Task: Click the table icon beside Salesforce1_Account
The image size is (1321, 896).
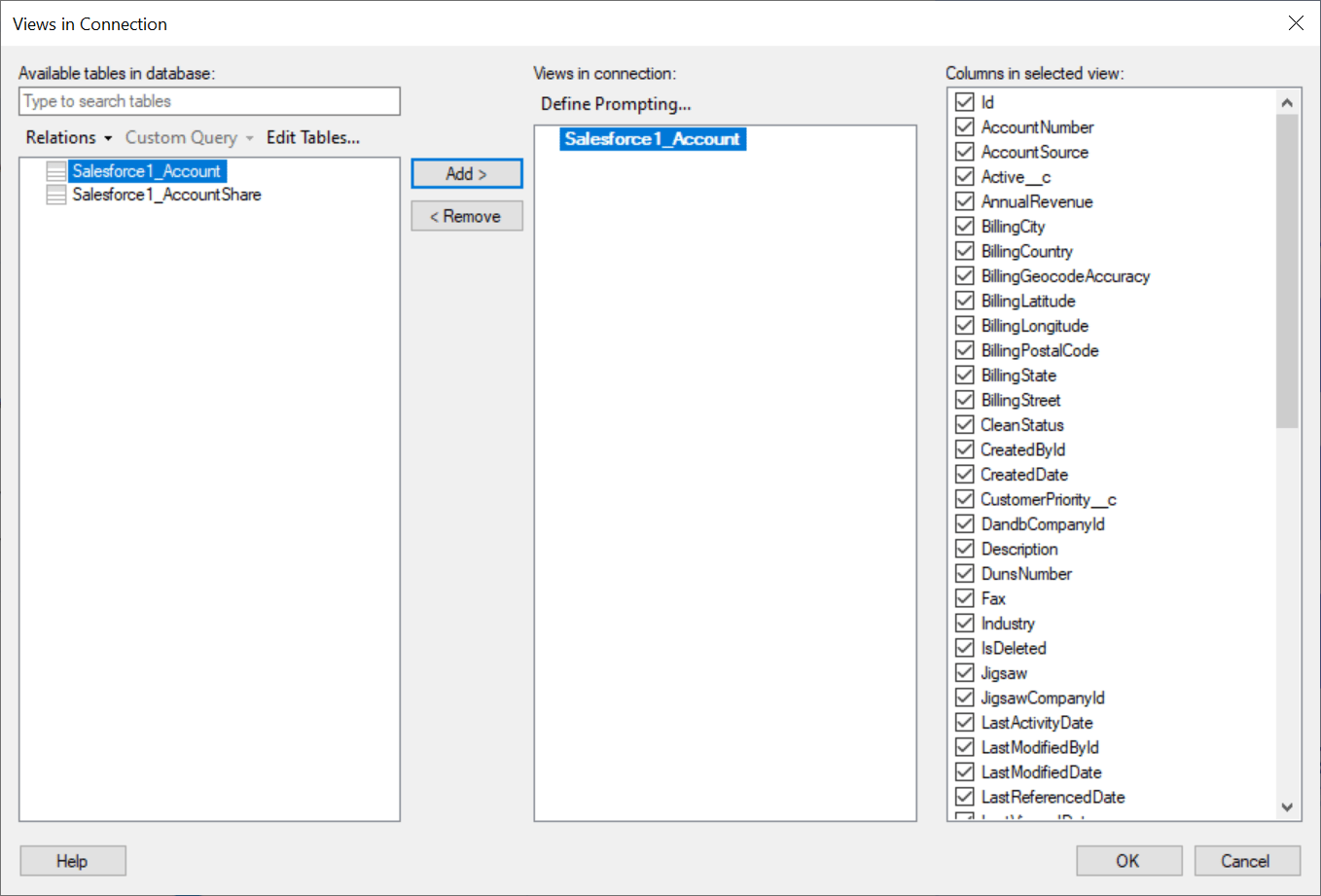Action: click(x=55, y=170)
